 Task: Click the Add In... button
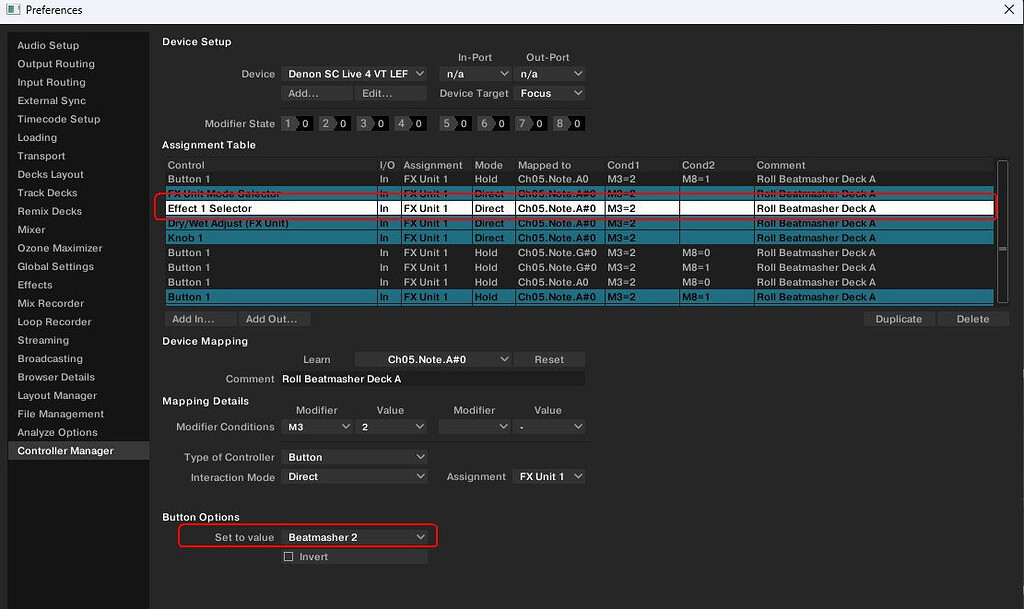200,318
